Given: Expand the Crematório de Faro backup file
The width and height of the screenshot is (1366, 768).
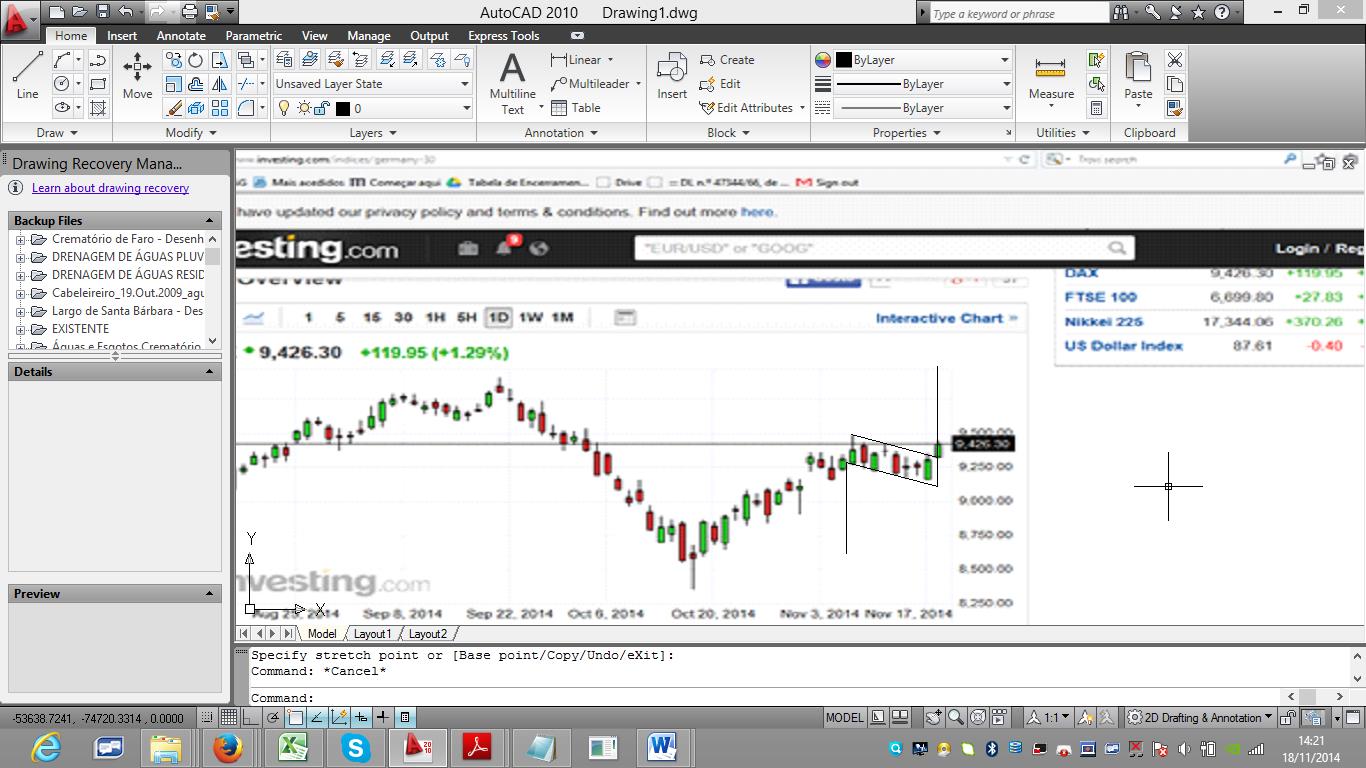Looking at the screenshot, I should point(20,239).
